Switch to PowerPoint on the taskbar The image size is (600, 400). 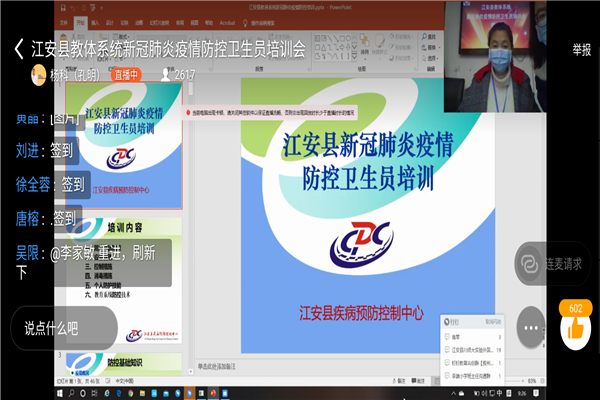click(213, 393)
